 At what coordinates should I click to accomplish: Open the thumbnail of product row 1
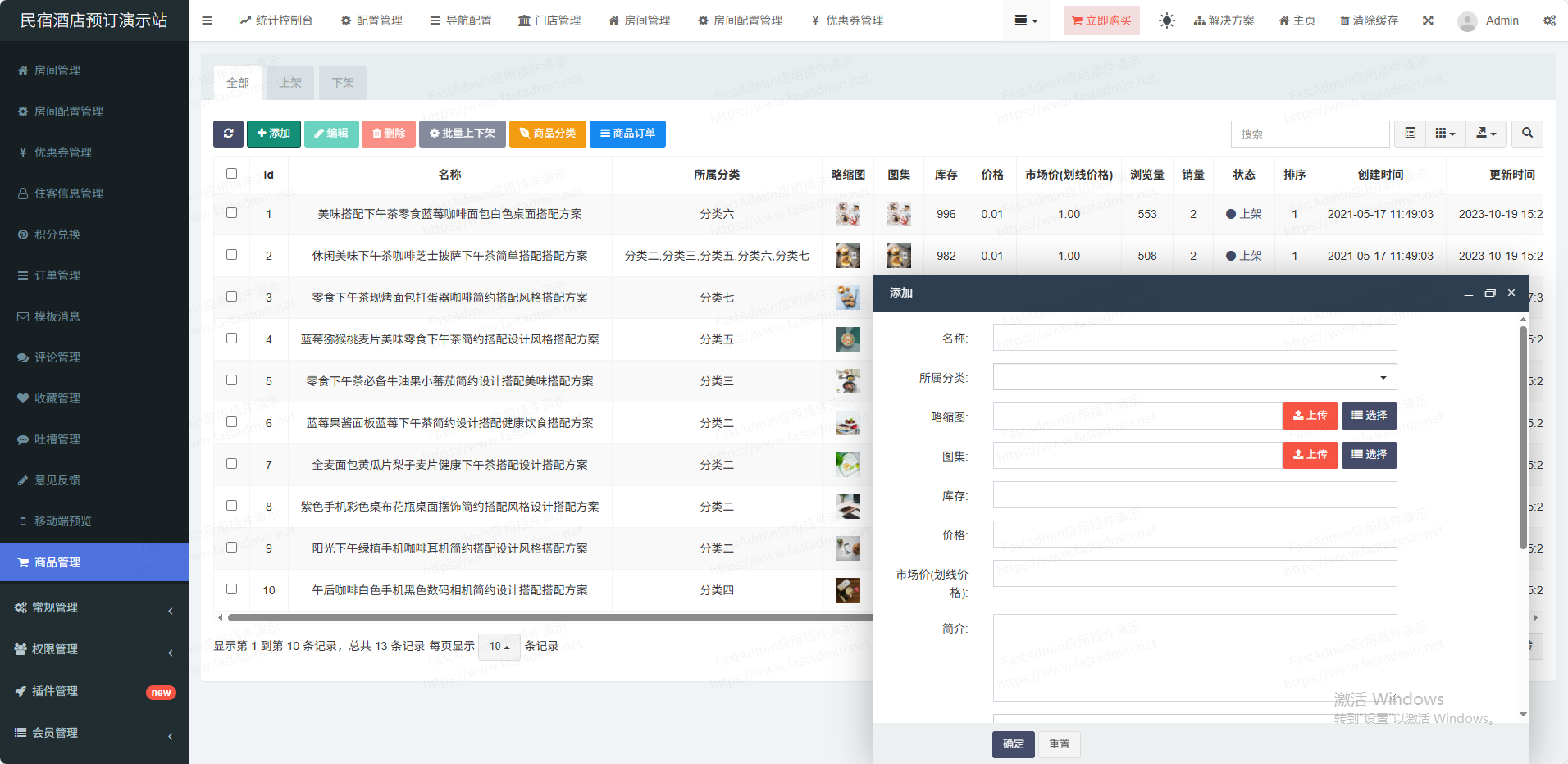847,214
